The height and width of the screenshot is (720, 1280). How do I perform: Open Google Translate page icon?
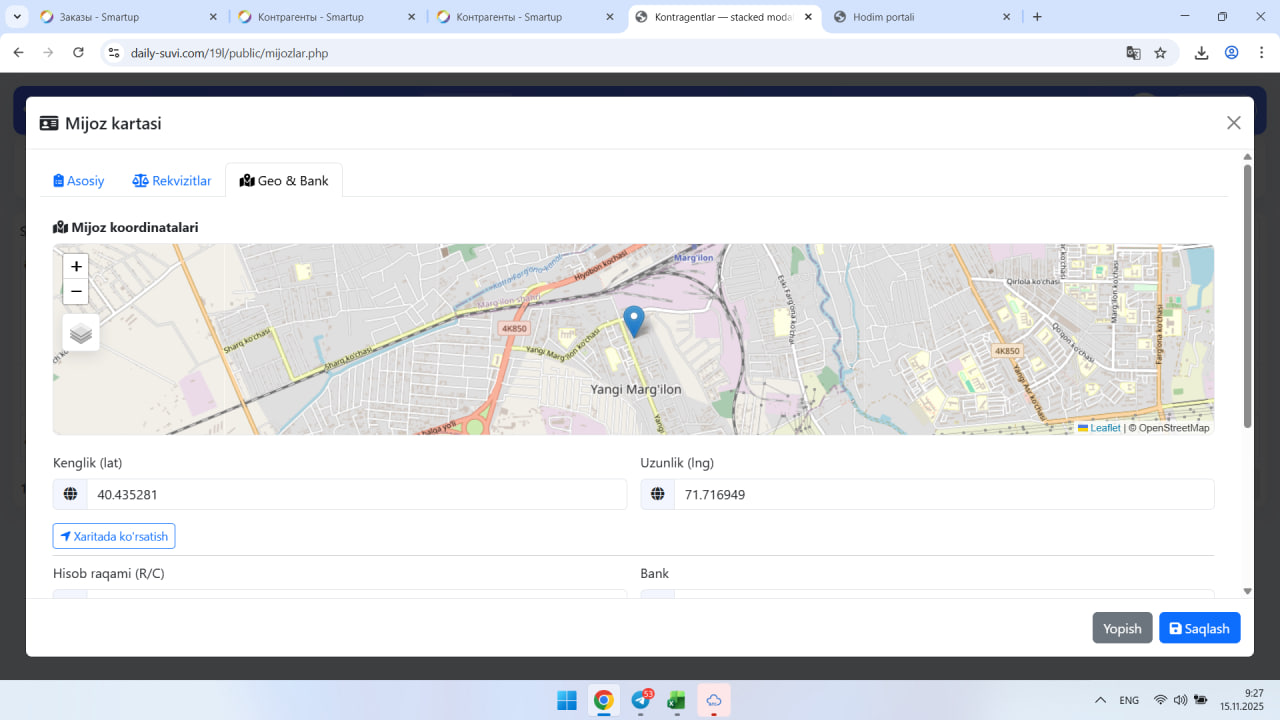tap(1133, 53)
